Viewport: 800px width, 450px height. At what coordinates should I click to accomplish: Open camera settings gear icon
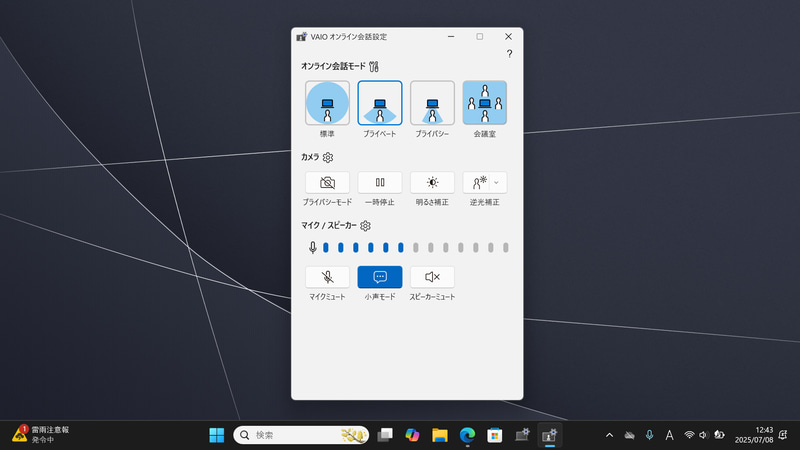(x=328, y=157)
